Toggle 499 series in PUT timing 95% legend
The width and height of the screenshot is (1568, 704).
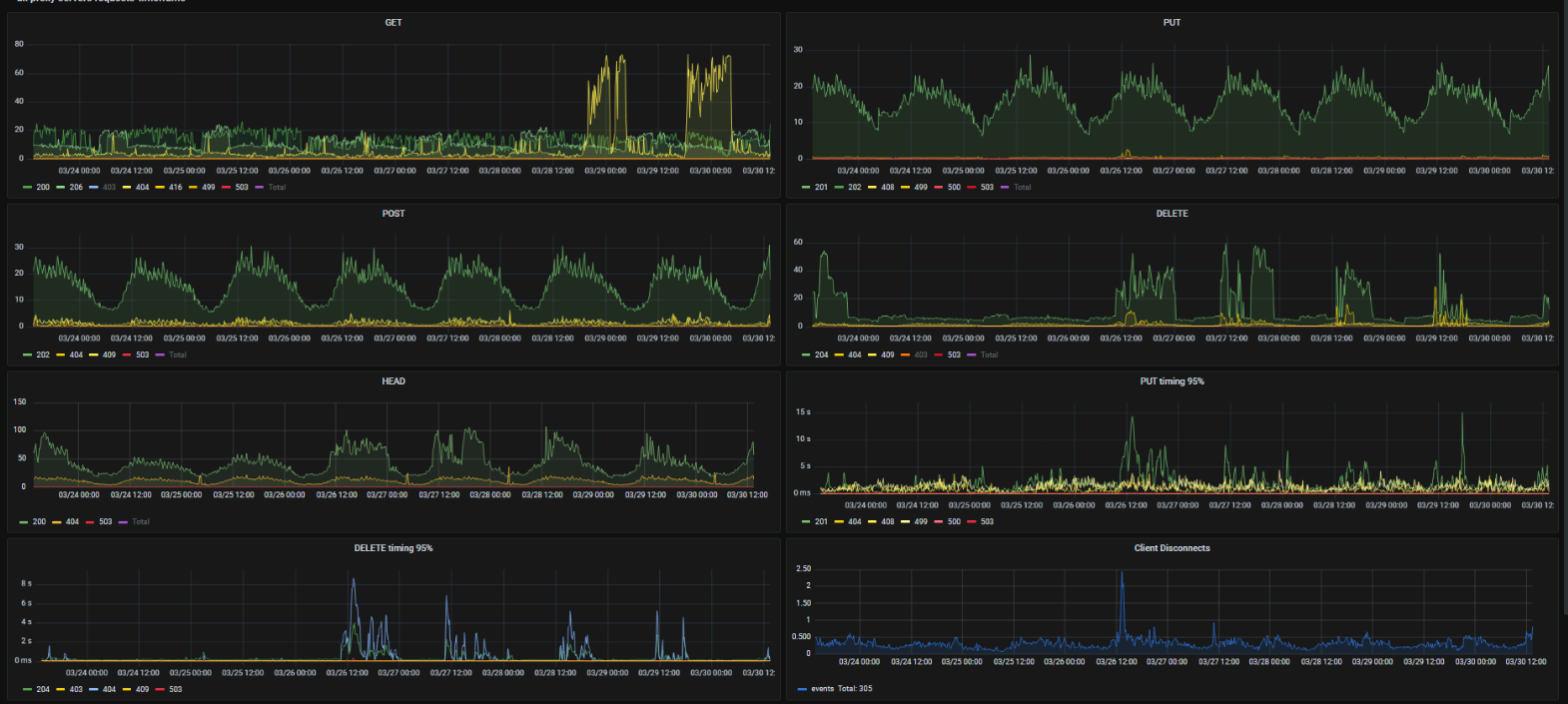(x=921, y=521)
